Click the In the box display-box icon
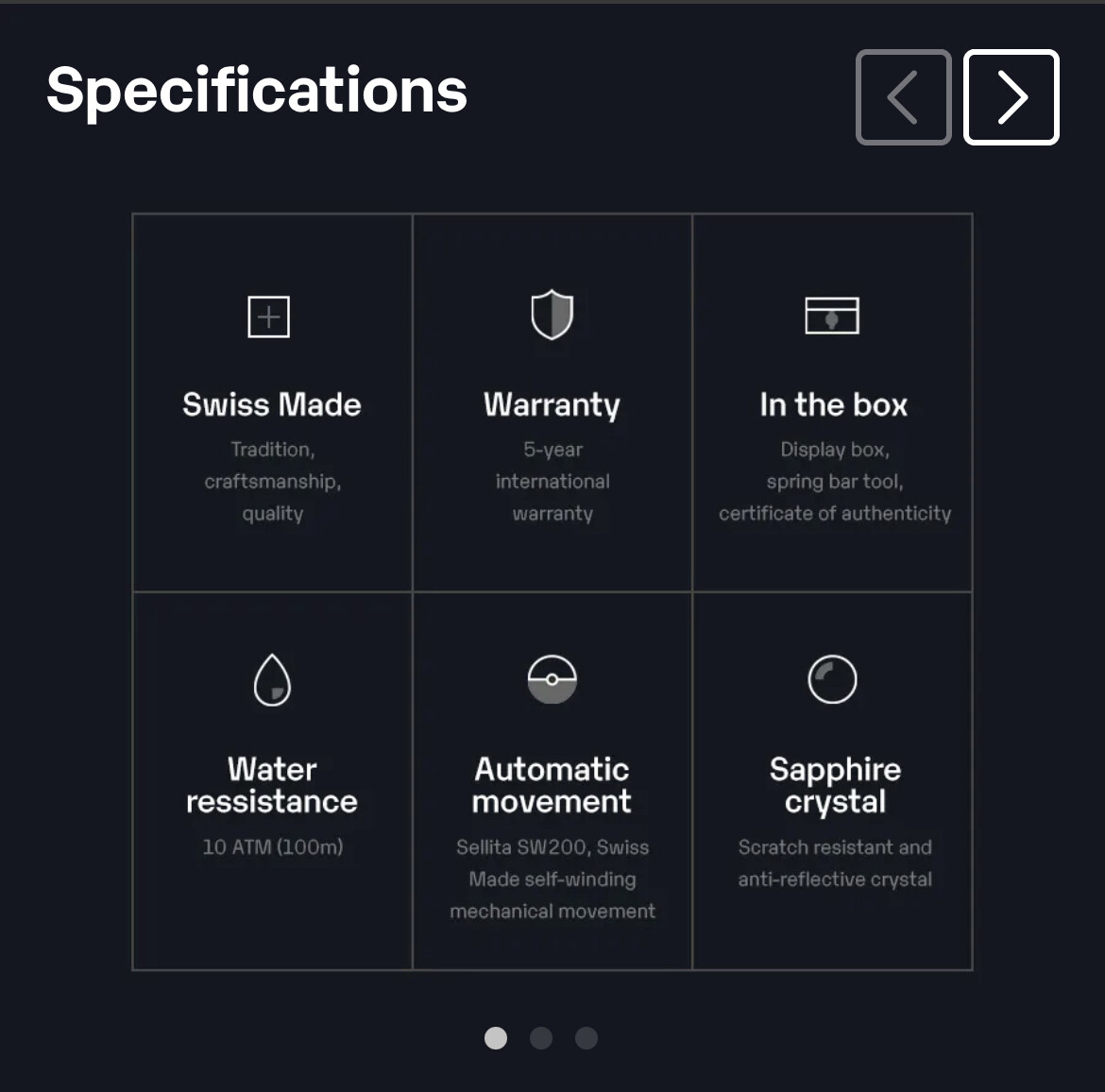Image resolution: width=1105 pixels, height=1092 pixels. click(x=832, y=316)
